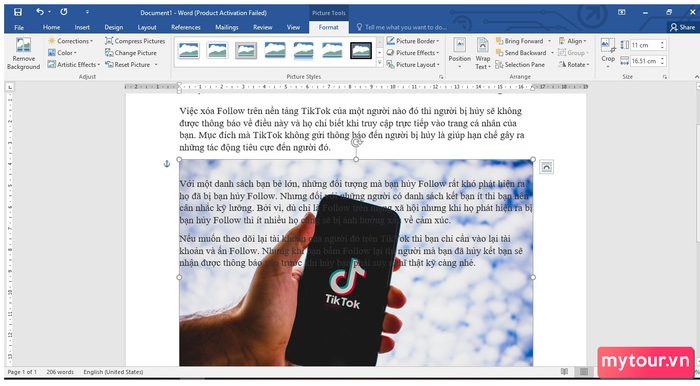
Task: Click the tab selector at ruler corner
Action: 10,87
